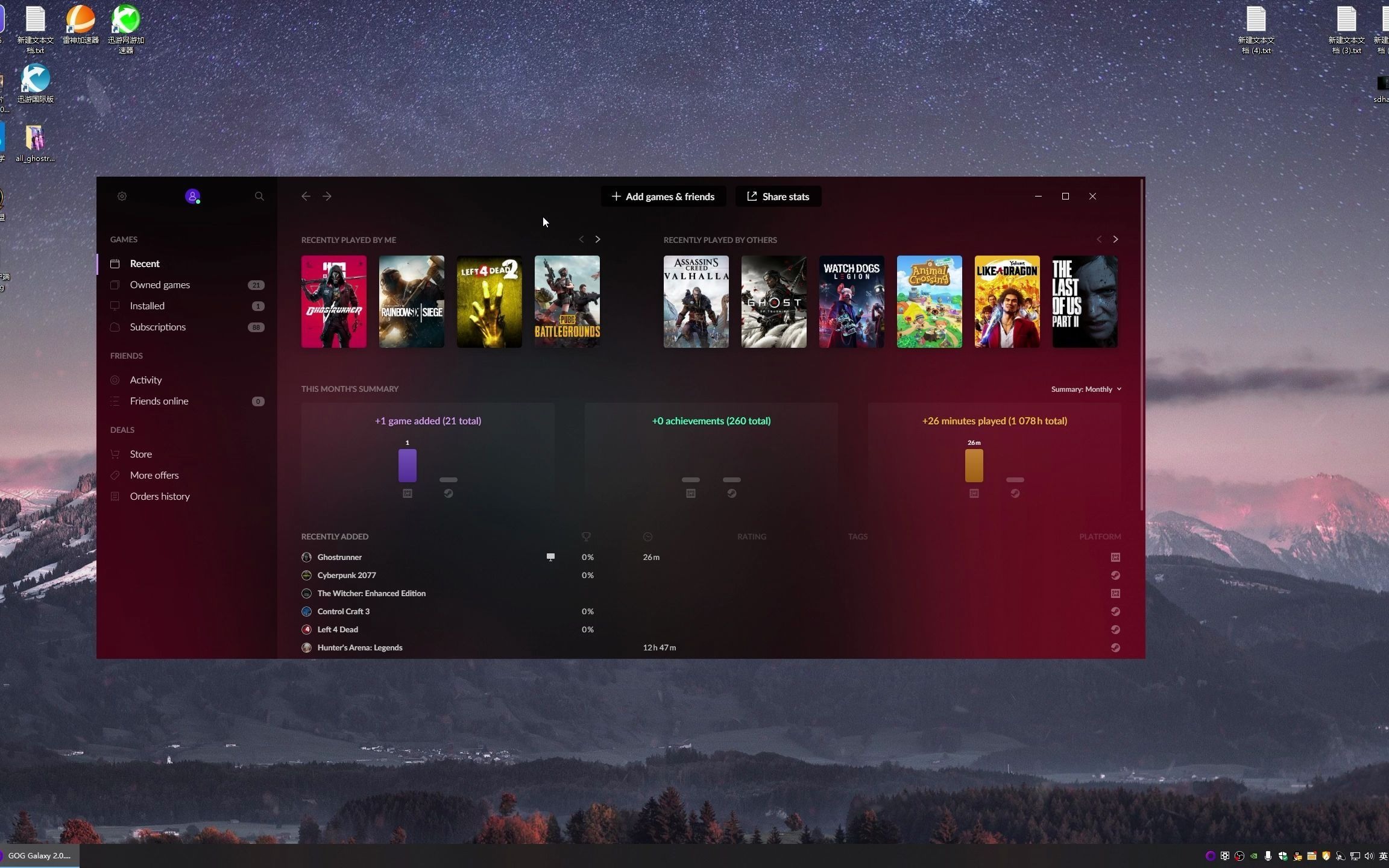Open Subscriptions in the sidebar
Image resolution: width=1389 pixels, height=868 pixels.
pyautogui.click(x=187, y=327)
